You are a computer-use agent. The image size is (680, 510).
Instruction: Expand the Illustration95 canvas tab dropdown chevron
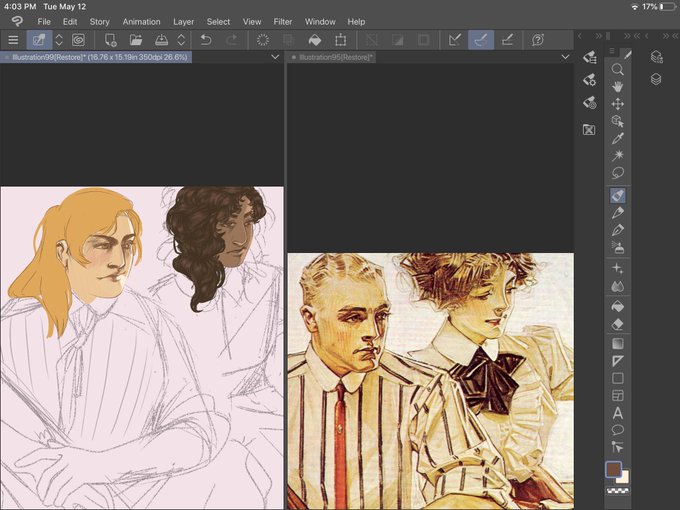point(565,57)
